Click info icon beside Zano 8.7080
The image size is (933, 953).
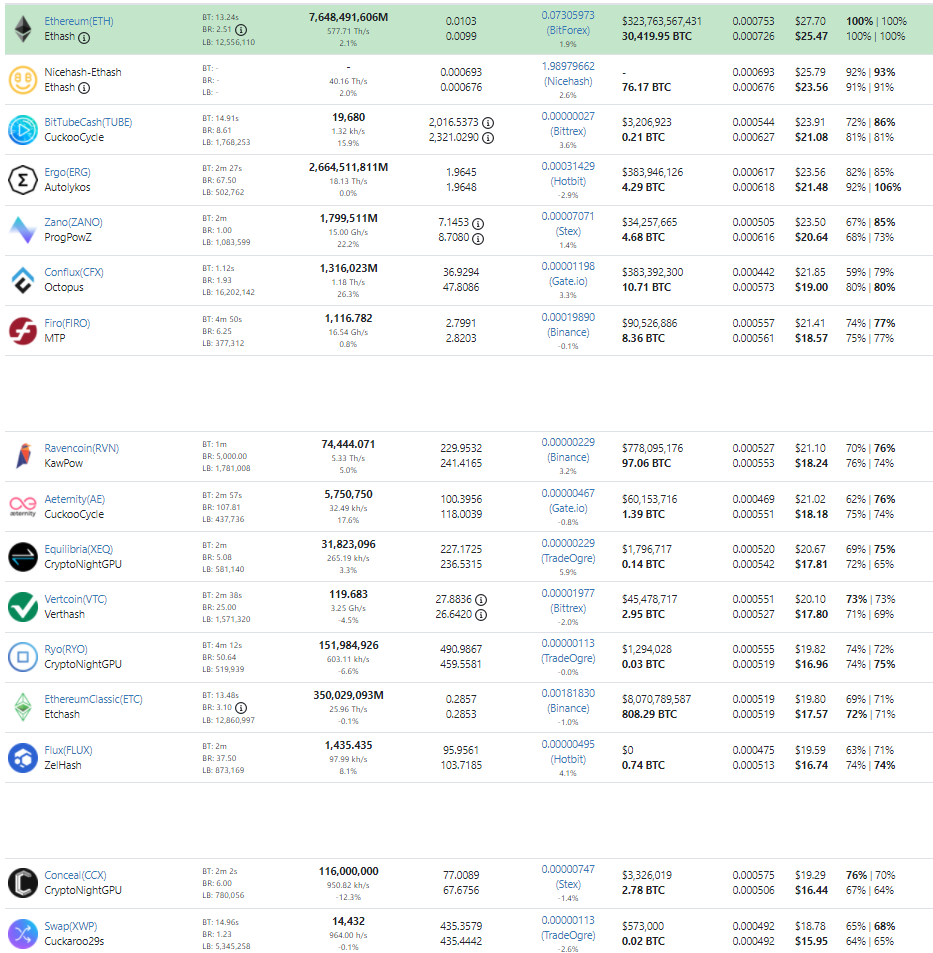(x=478, y=238)
